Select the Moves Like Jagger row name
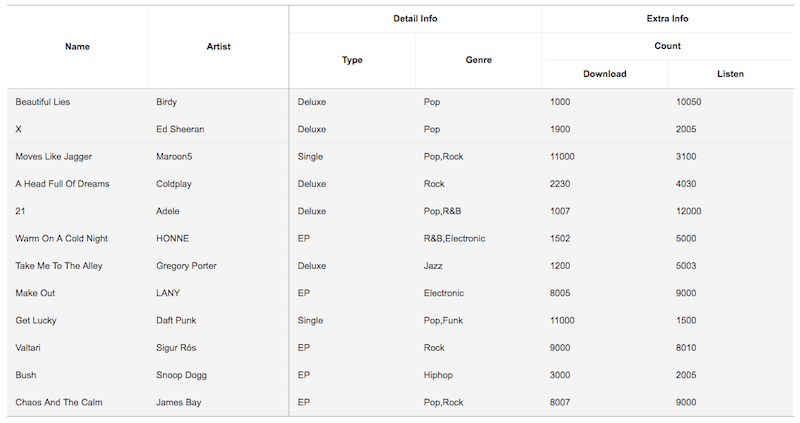Screen dimensions: 800x423 click(x=54, y=157)
